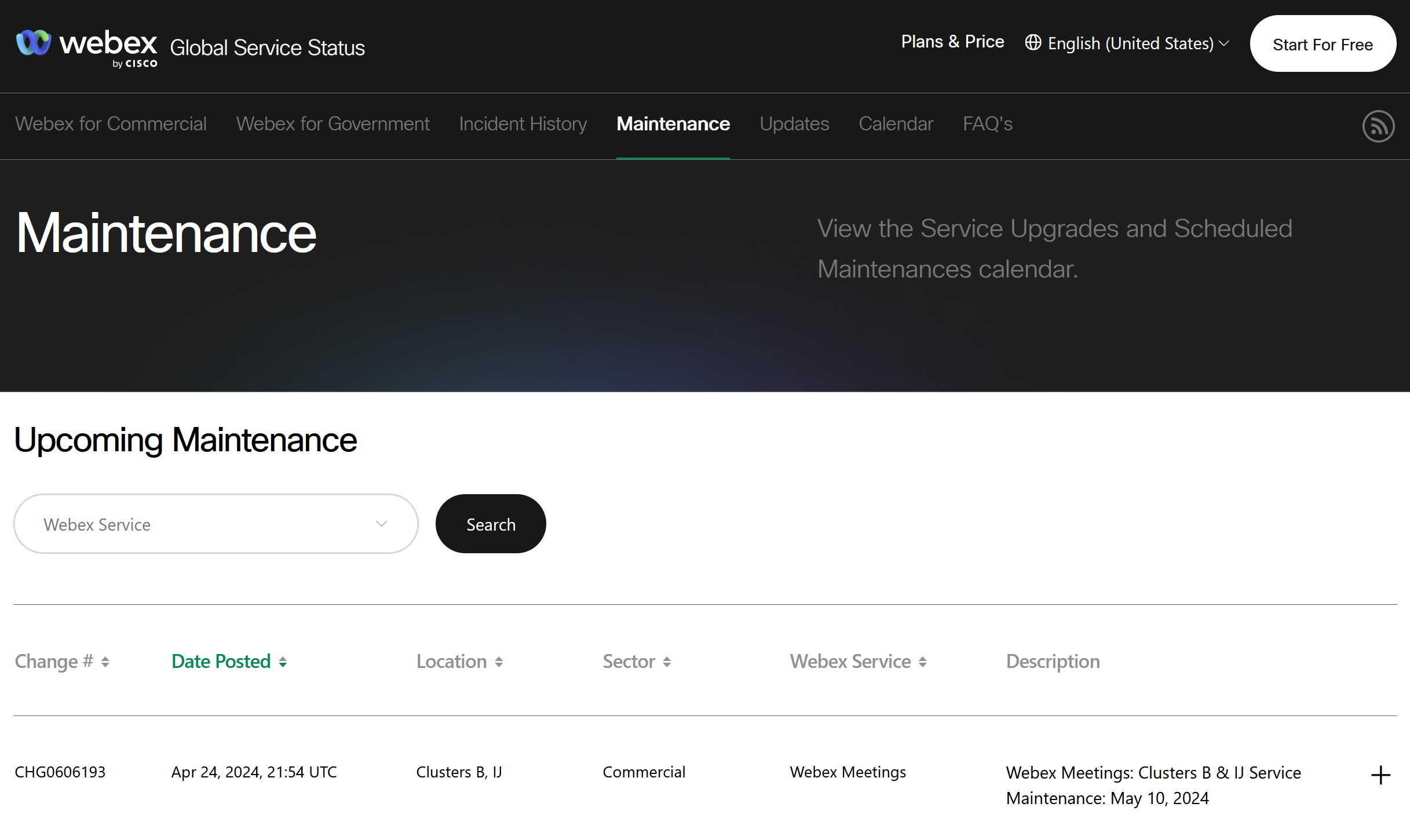Click Start For Free
Image resolution: width=1410 pixels, height=840 pixels.
1323,43
